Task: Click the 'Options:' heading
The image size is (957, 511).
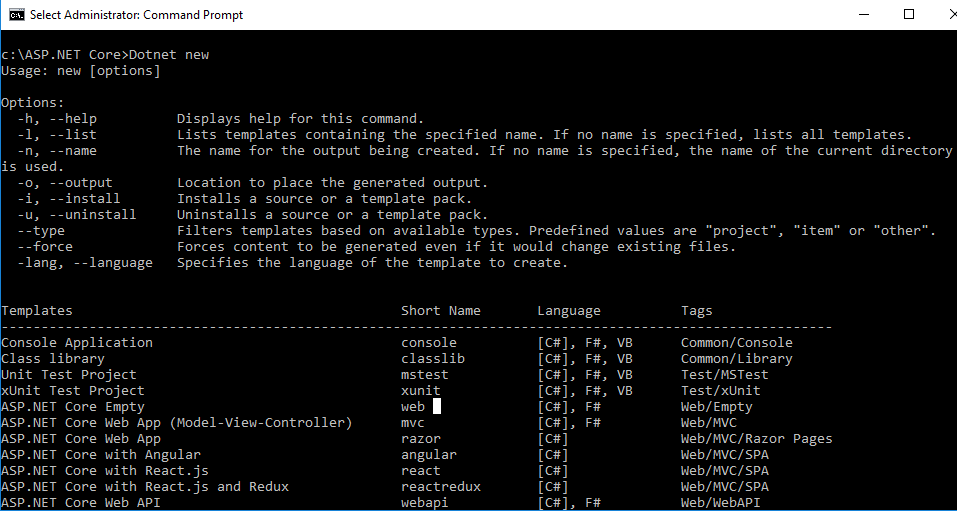Action: tap(33, 103)
